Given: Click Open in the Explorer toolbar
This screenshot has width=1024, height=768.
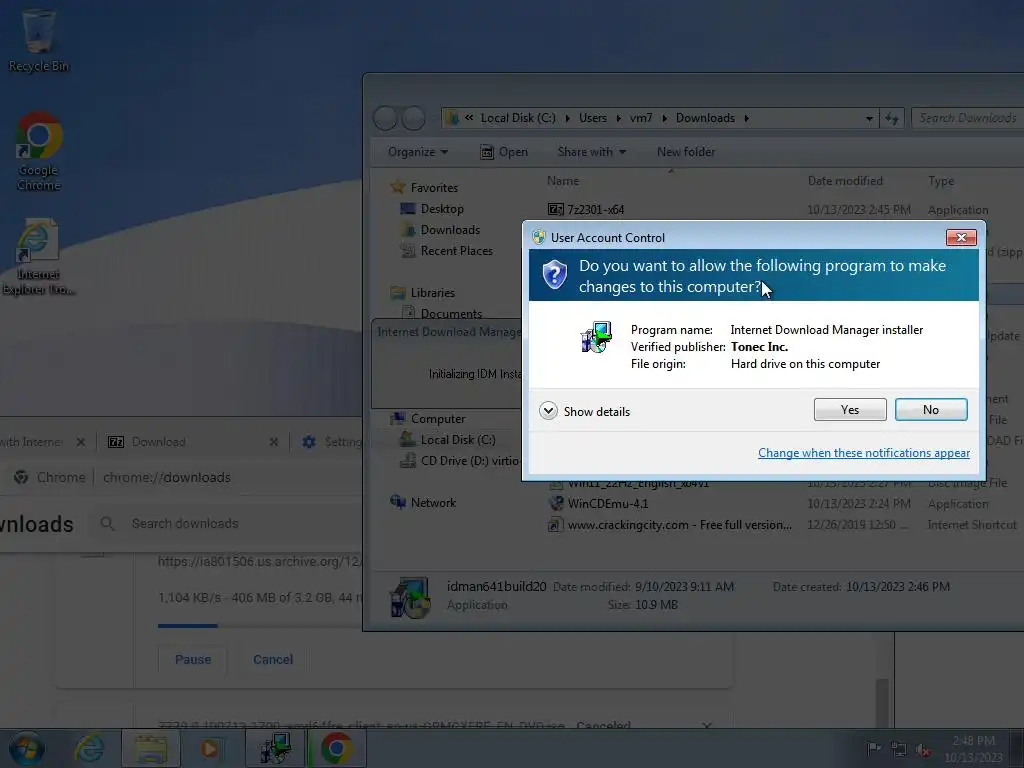Looking at the screenshot, I should click(504, 152).
